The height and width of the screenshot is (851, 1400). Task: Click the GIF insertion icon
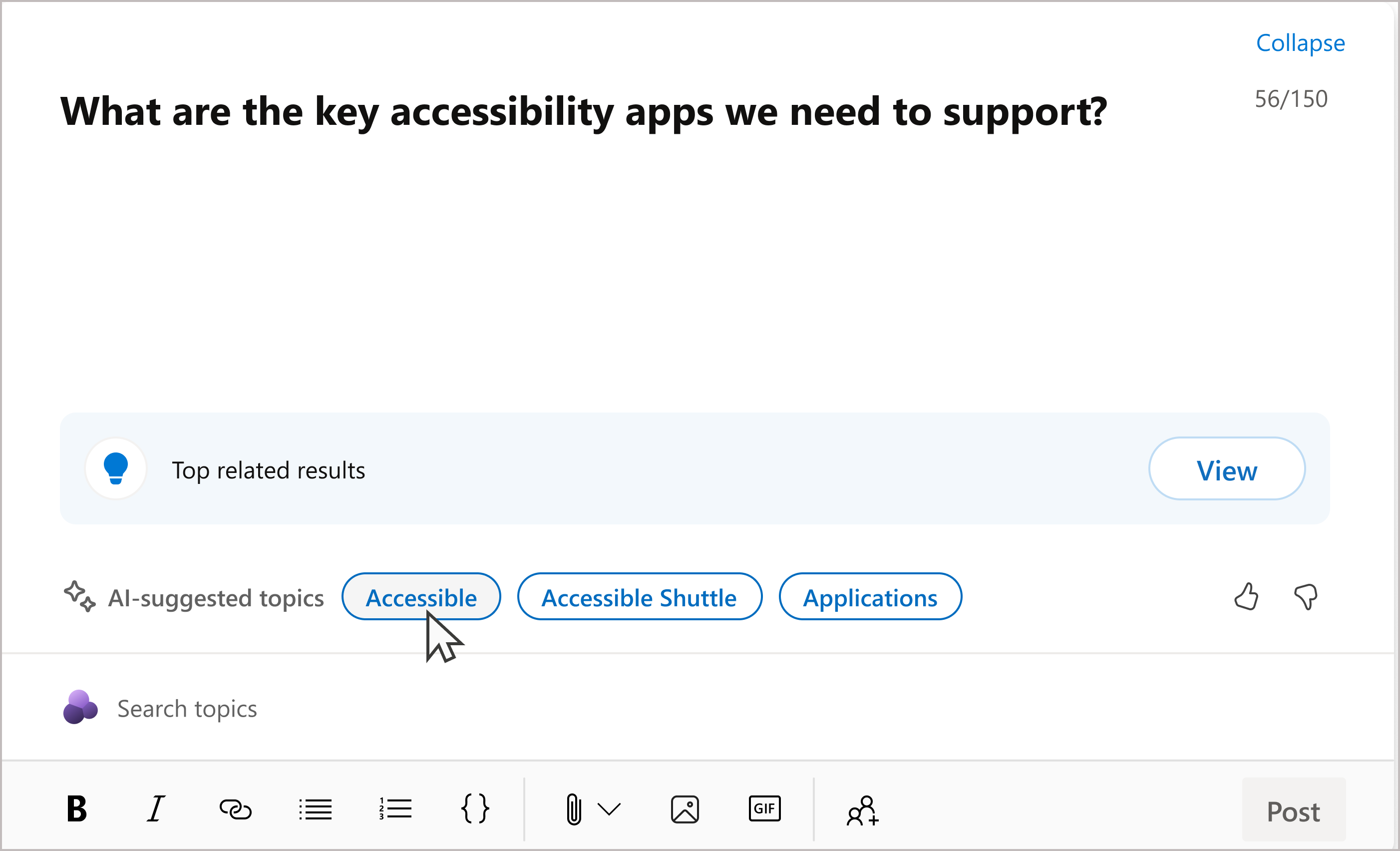tap(764, 810)
